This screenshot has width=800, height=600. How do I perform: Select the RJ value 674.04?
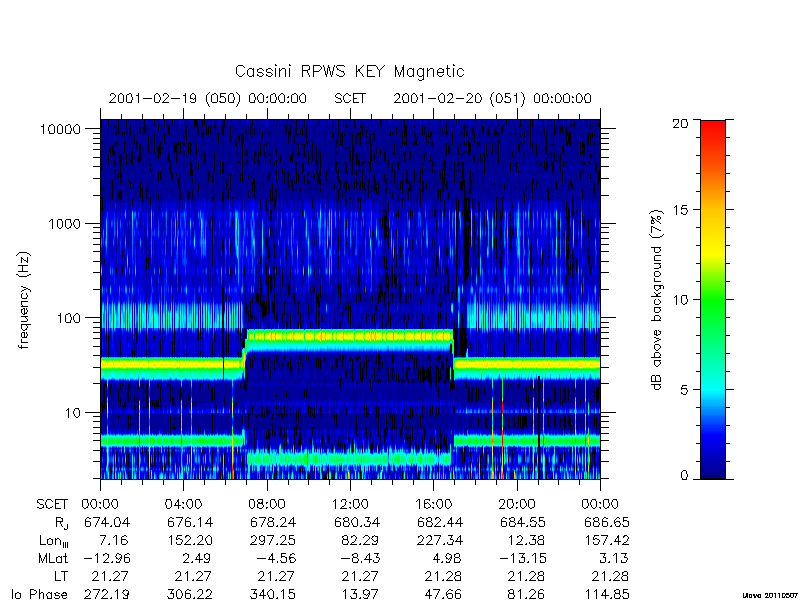pyautogui.click(x=107, y=522)
